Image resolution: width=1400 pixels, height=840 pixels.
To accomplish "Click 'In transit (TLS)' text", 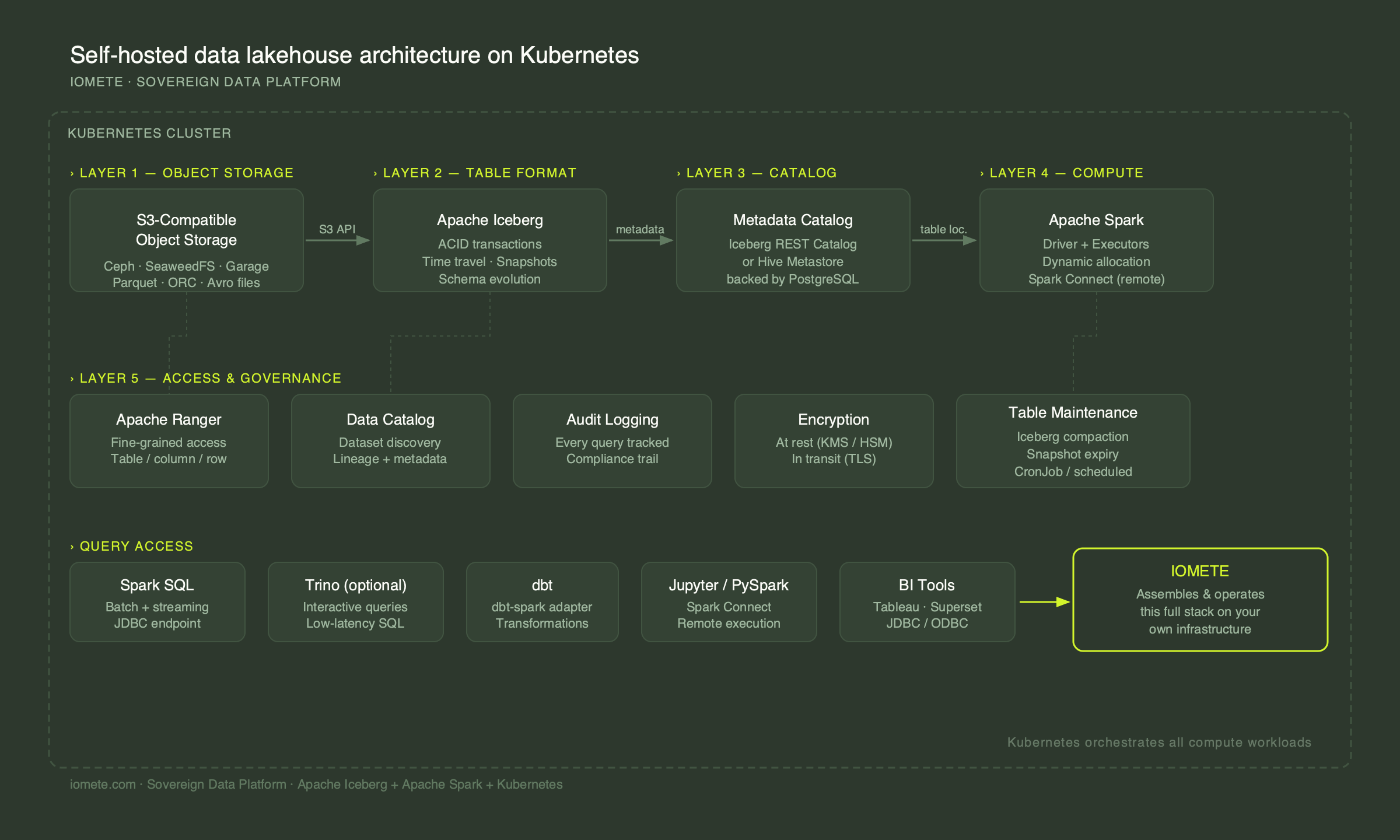I will 834,459.
